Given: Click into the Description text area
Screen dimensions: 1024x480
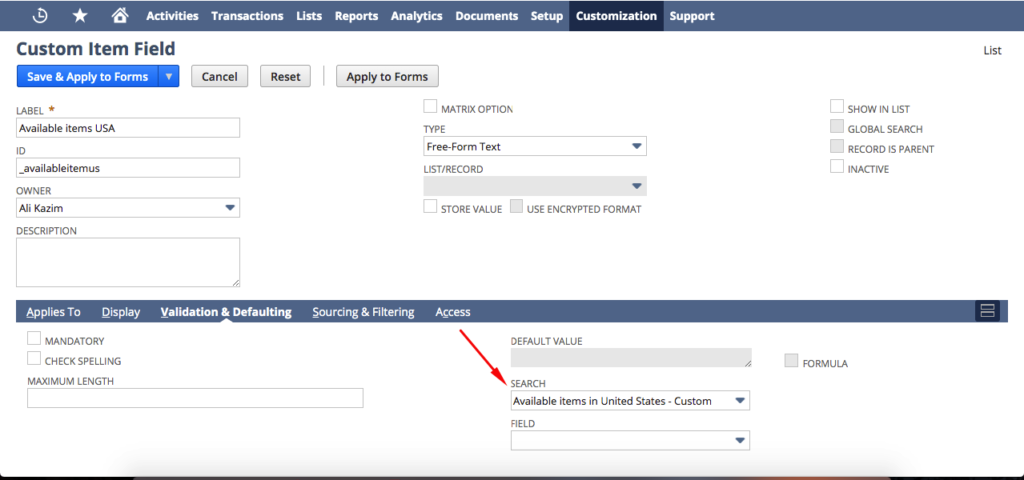Looking at the screenshot, I should (128, 262).
